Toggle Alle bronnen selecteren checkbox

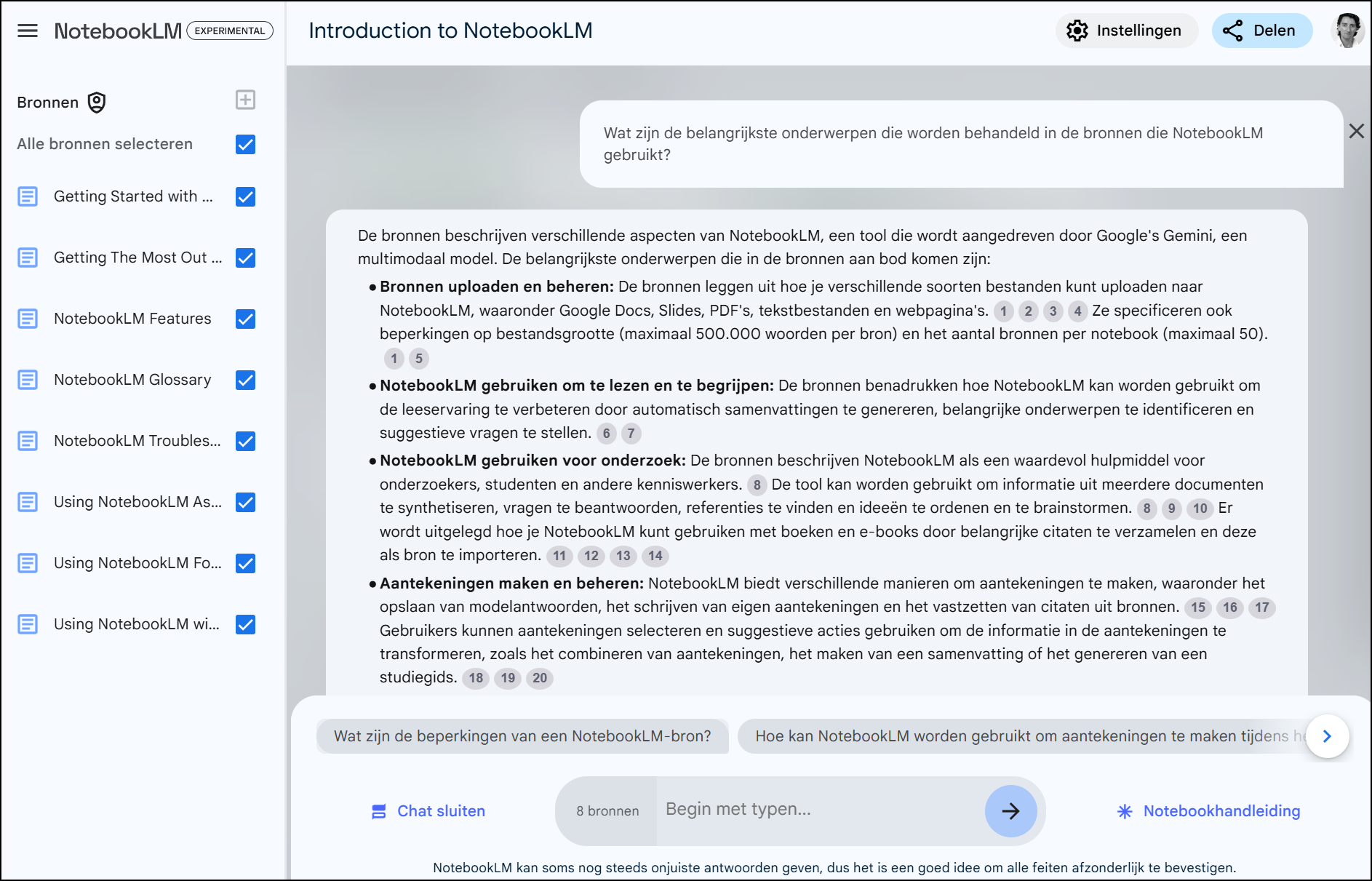click(245, 144)
